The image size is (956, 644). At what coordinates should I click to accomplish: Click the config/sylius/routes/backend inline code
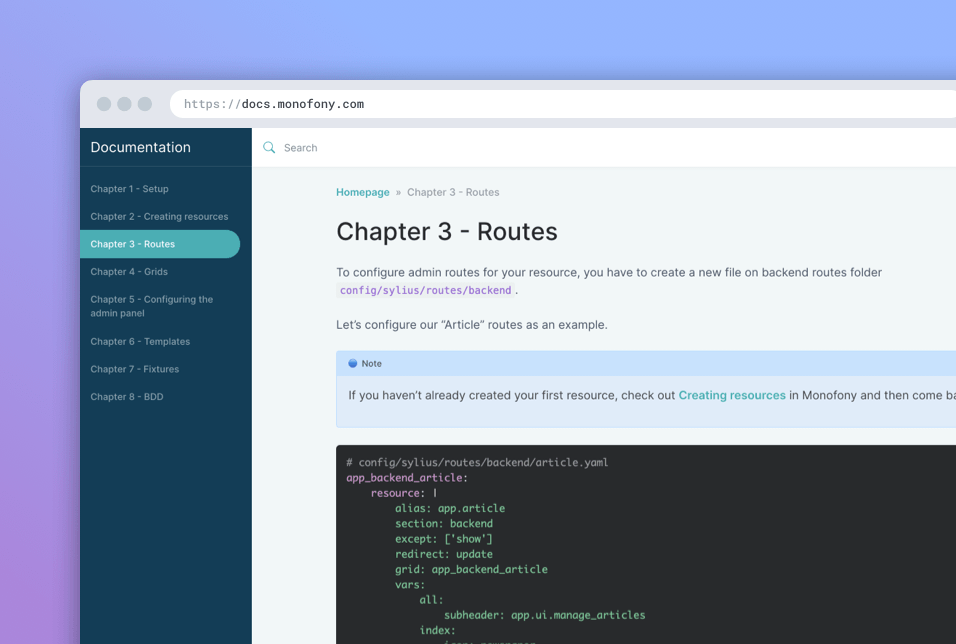click(426, 290)
